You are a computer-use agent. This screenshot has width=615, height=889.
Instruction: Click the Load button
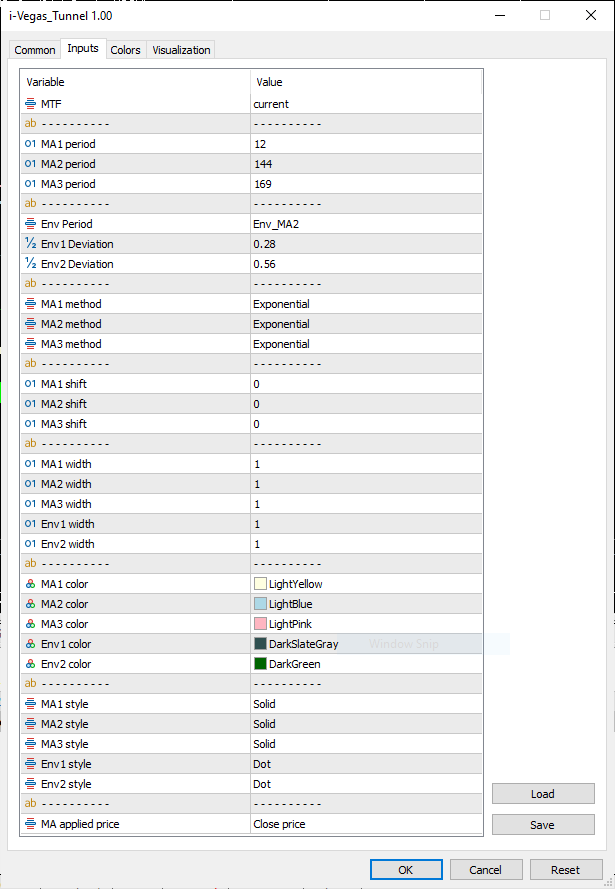542,794
